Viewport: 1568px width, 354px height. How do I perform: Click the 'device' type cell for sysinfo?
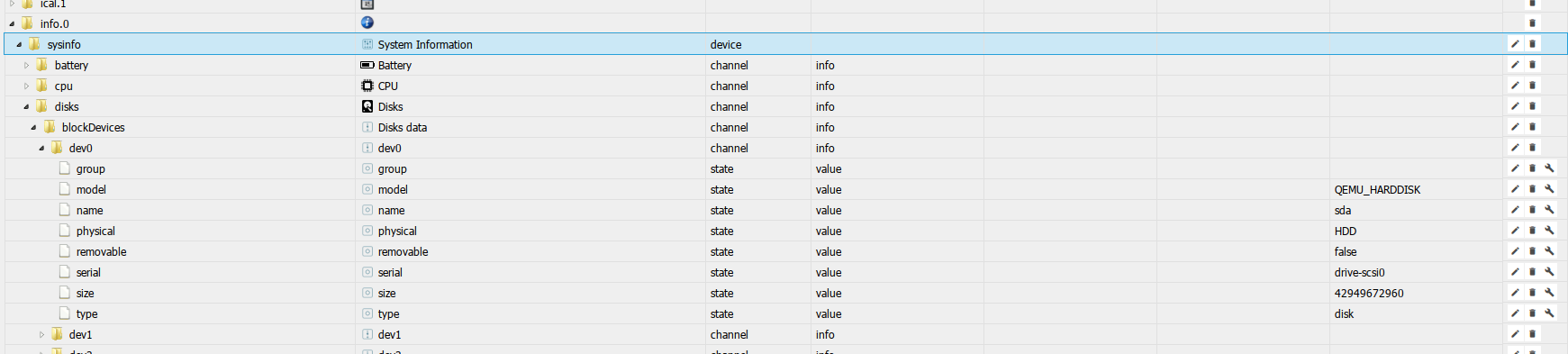(x=726, y=44)
